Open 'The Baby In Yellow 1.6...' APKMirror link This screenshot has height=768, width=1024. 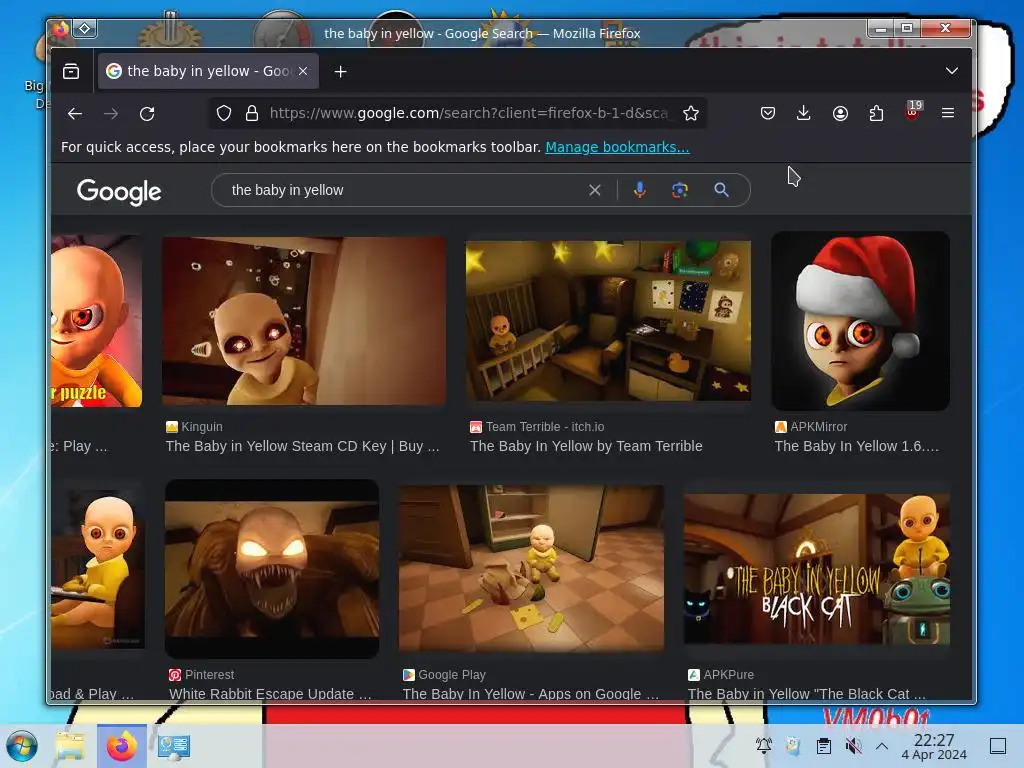click(x=856, y=446)
